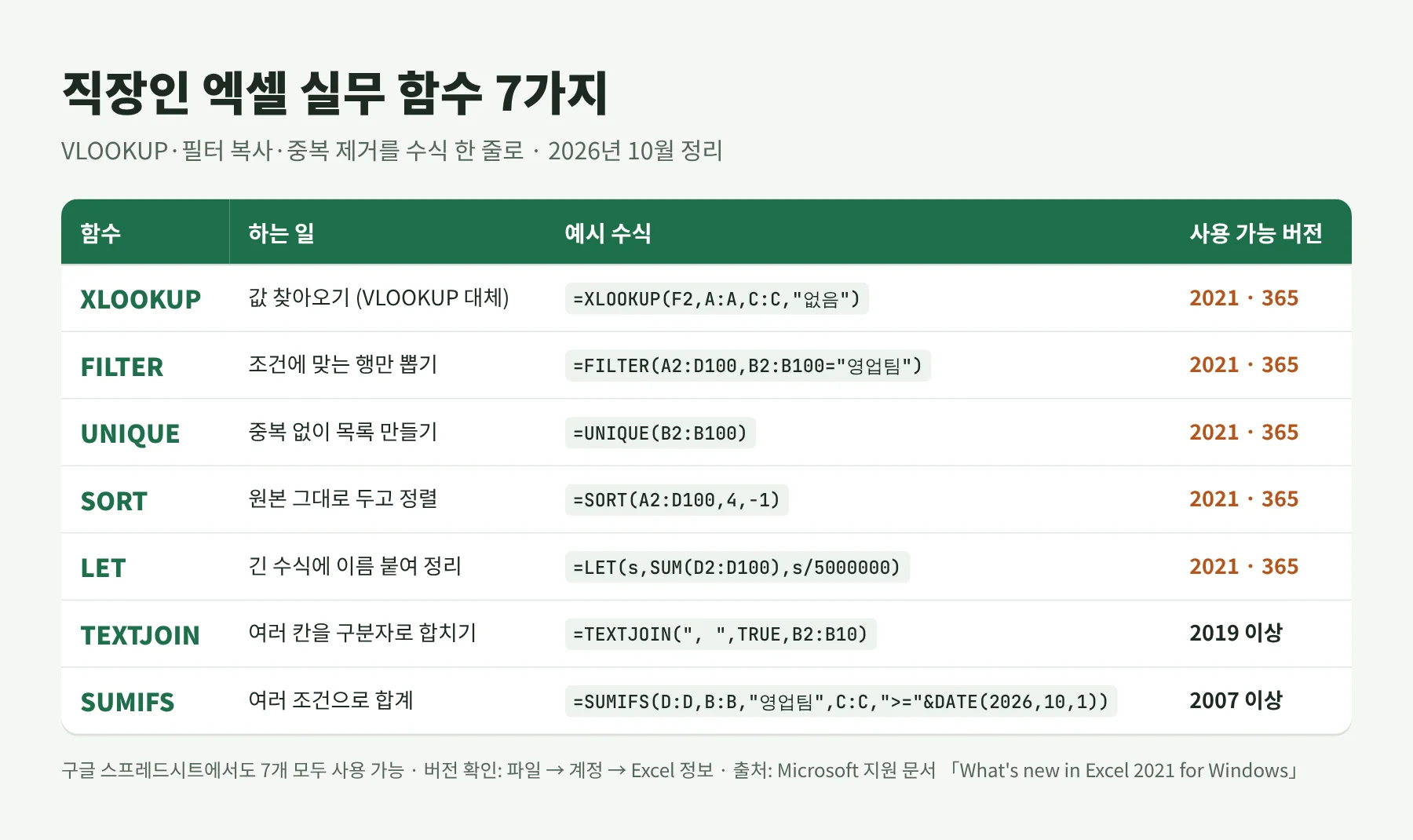1413x840 pixels.
Task: Click the 2021 · 365 version in FILTER row
Action: coord(1243,365)
